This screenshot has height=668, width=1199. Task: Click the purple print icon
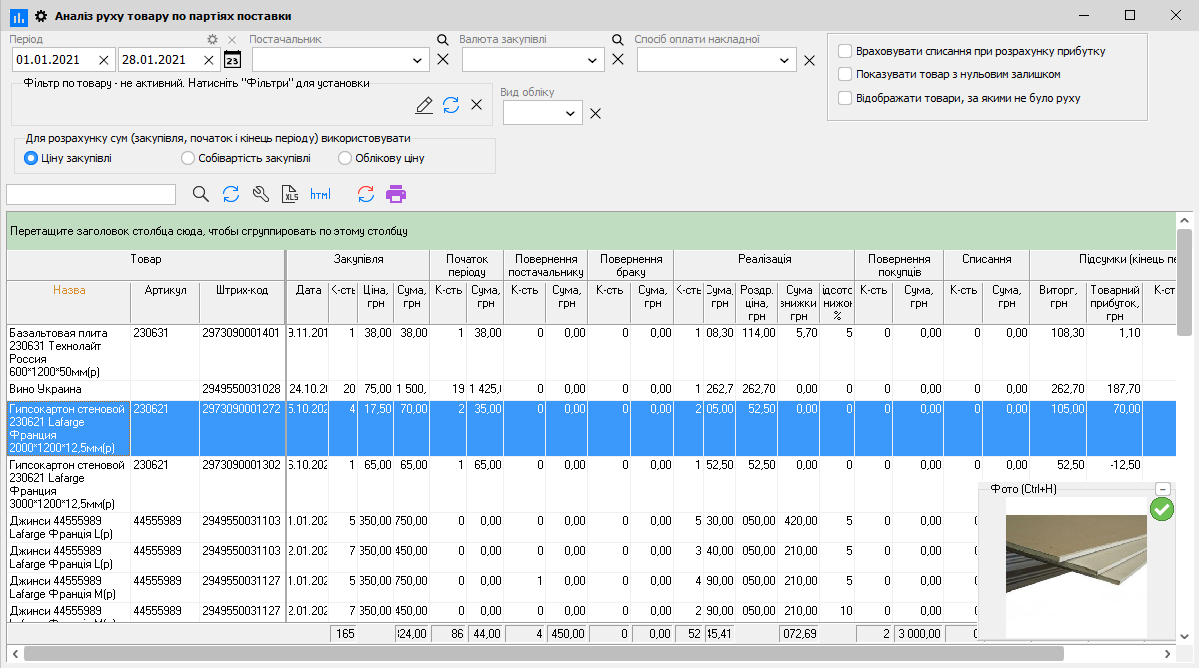pyautogui.click(x=396, y=194)
